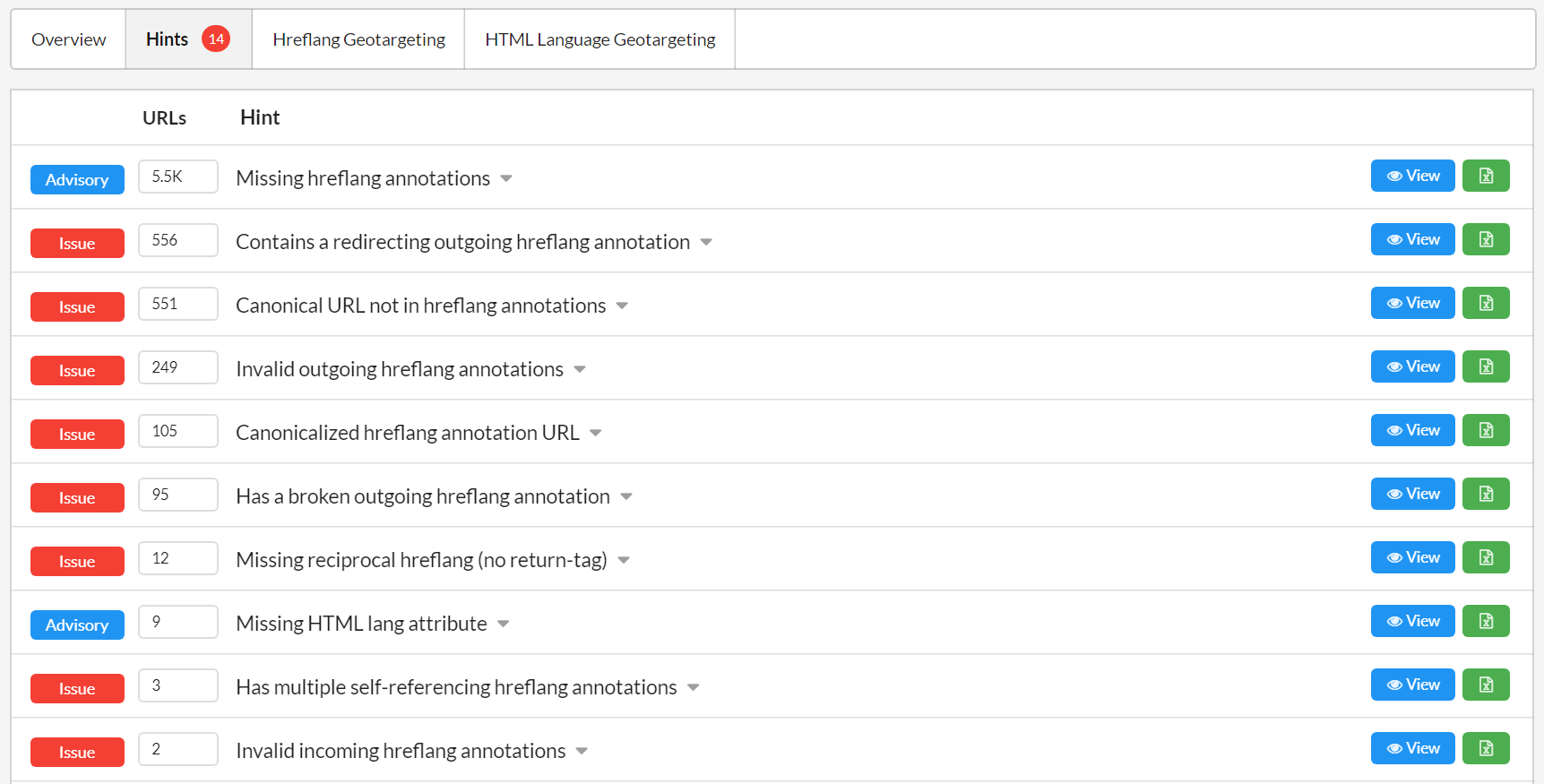Image resolution: width=1544 pixels, height=784 pixels.
Task: Click the 5.5K URL count box
Action: tap(178, 177)
